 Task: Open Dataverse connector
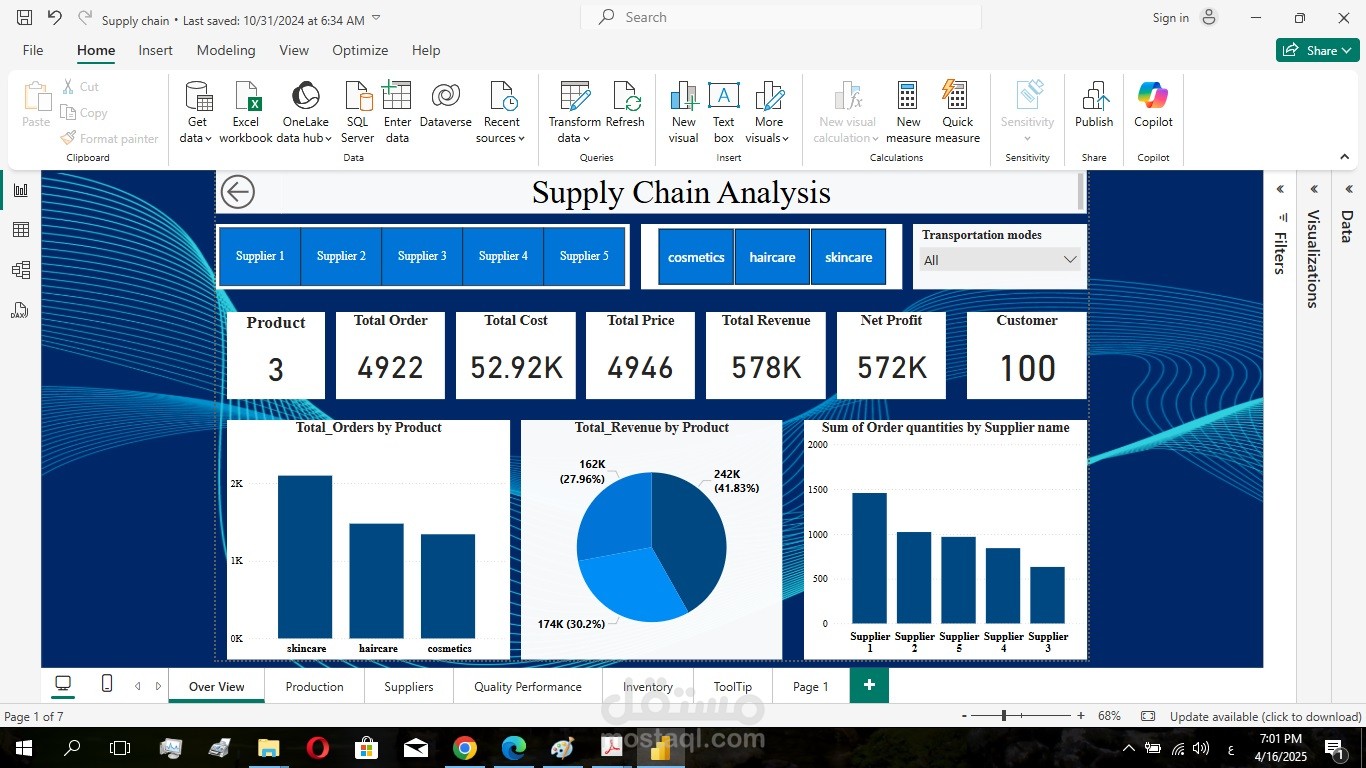point(446,105)
